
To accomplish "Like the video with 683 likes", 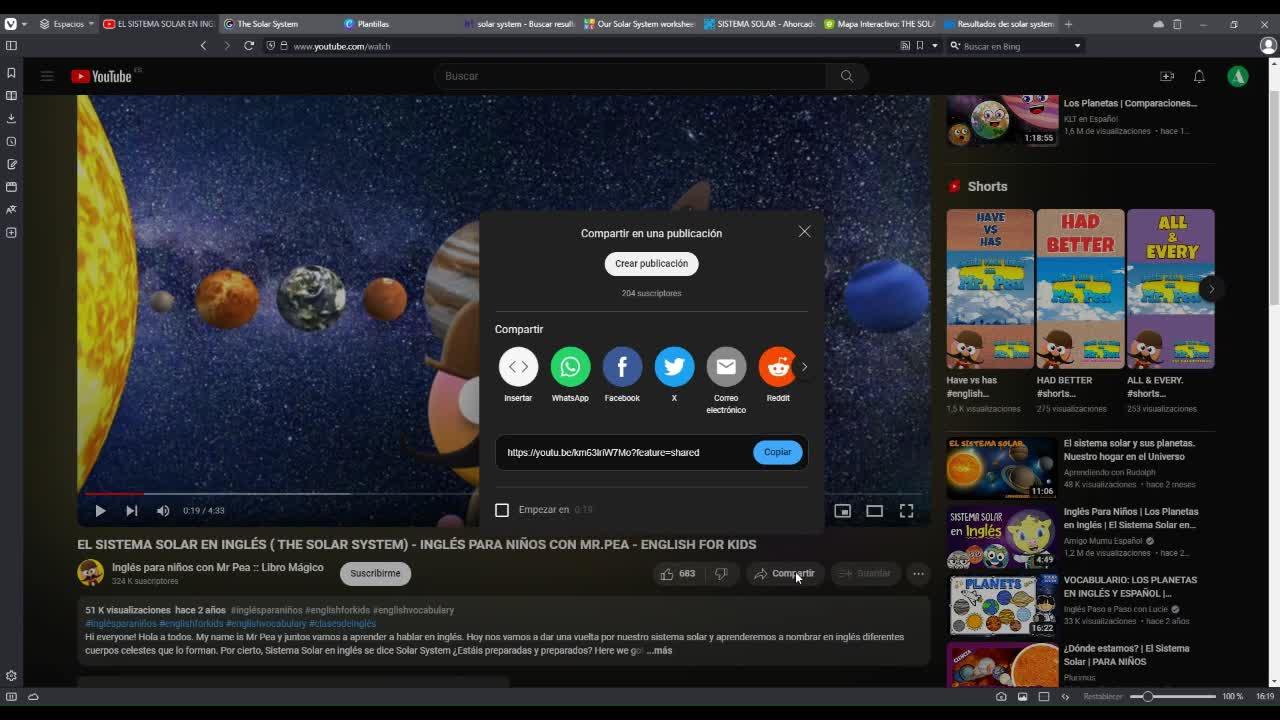I will point(677,574).
